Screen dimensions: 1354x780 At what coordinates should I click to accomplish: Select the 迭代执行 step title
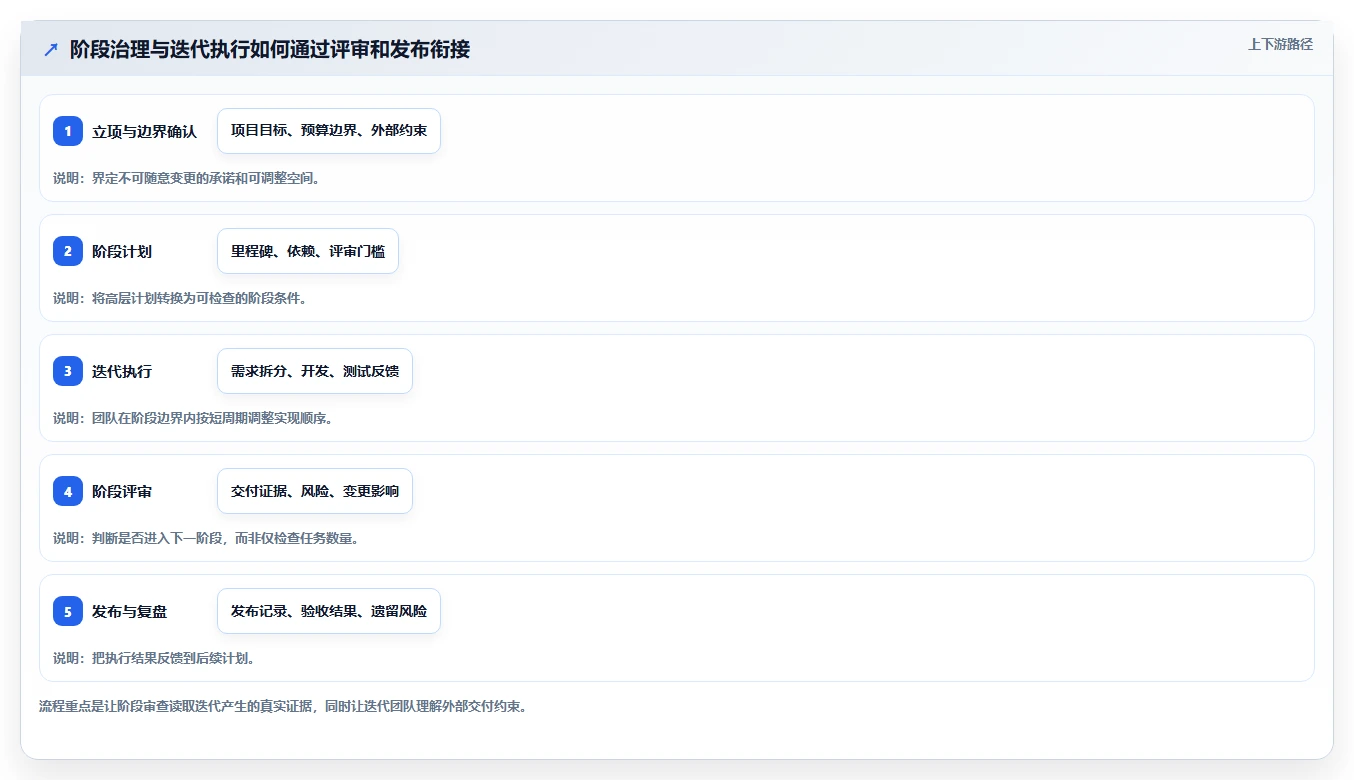122,371
